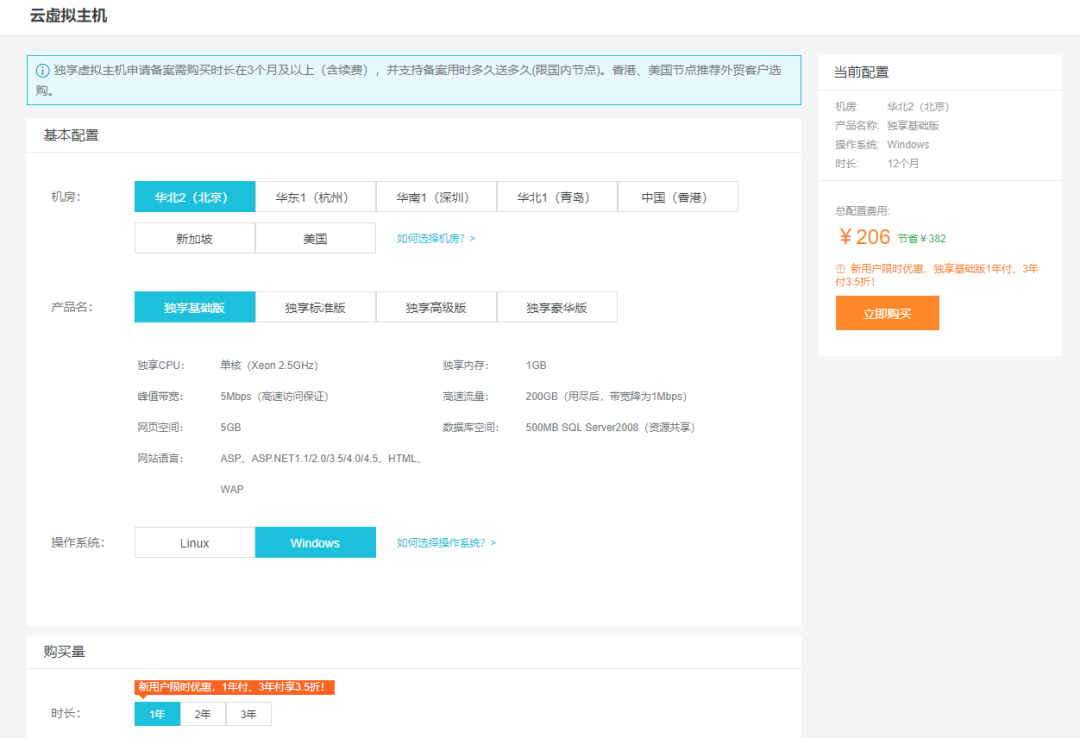This screenshot has height=738, width=1080.
Task: Click the 新用户限时优惠 note under the price
Action: coord(937,275)
